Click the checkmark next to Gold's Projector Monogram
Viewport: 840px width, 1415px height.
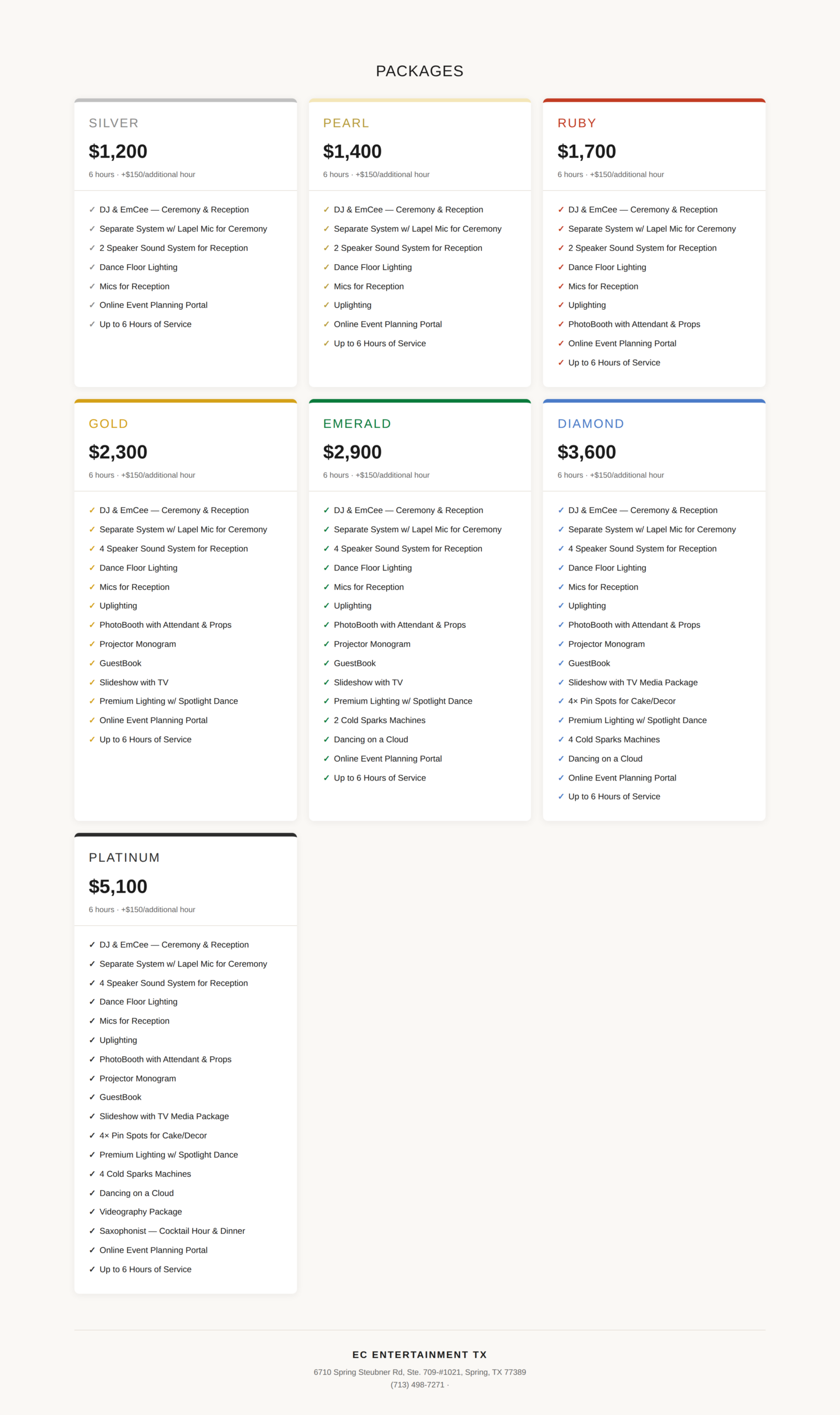92,644
